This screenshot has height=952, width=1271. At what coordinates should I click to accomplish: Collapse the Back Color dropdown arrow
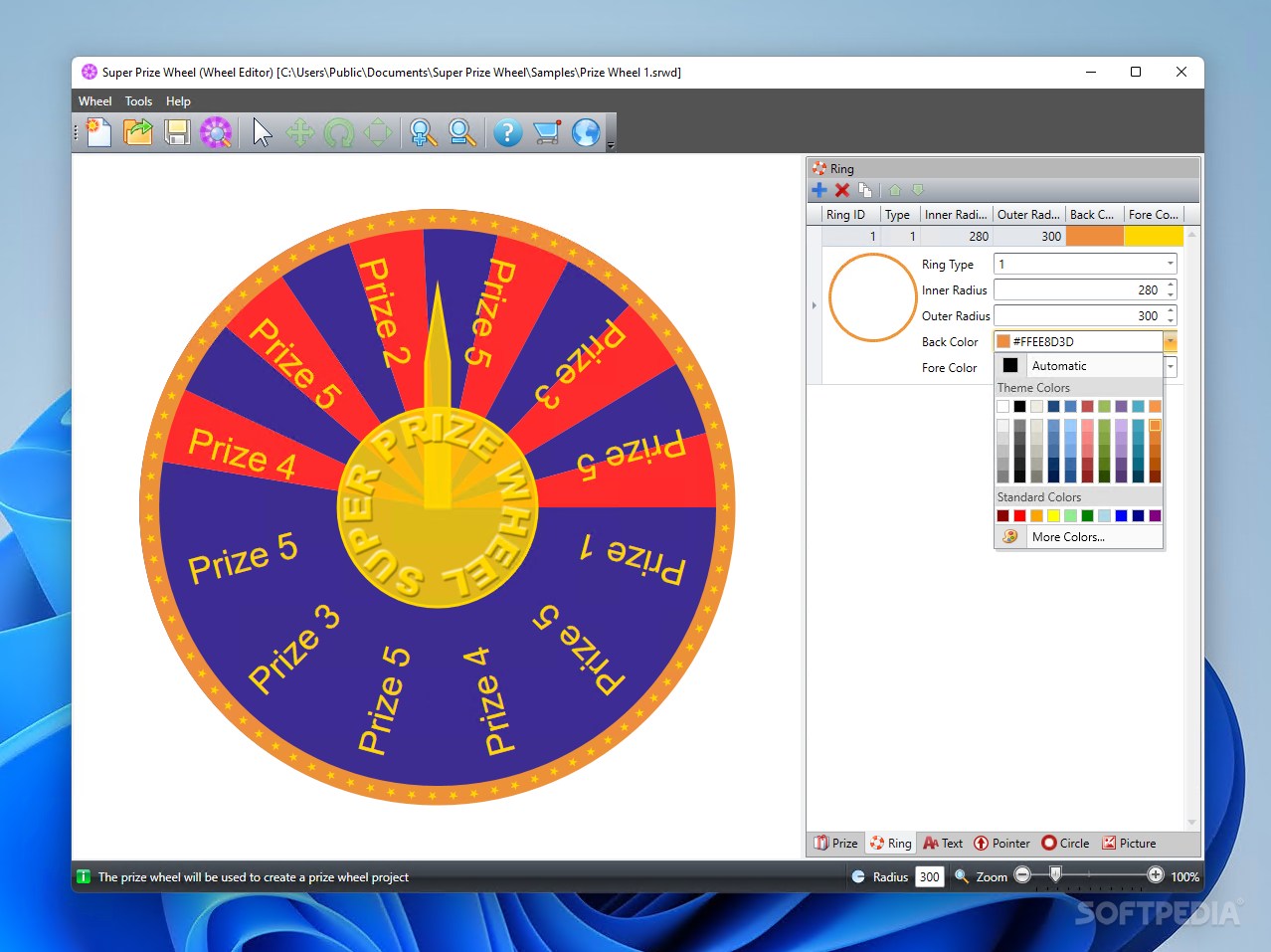point(1171,342)
